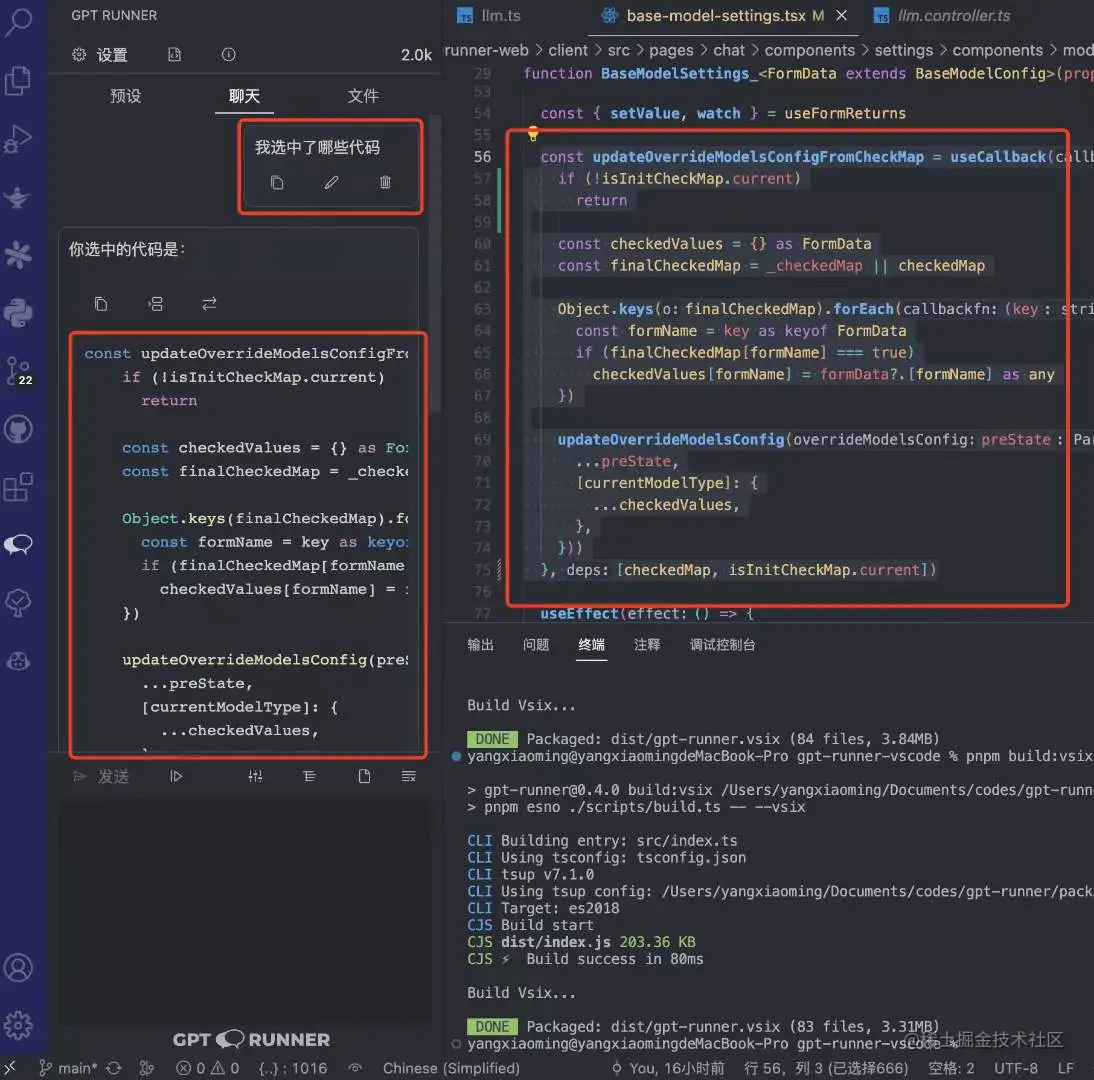Screen dimensions: 1094x1080
Task: Select the 问题 panel tab
Action: tap(536, 645)
